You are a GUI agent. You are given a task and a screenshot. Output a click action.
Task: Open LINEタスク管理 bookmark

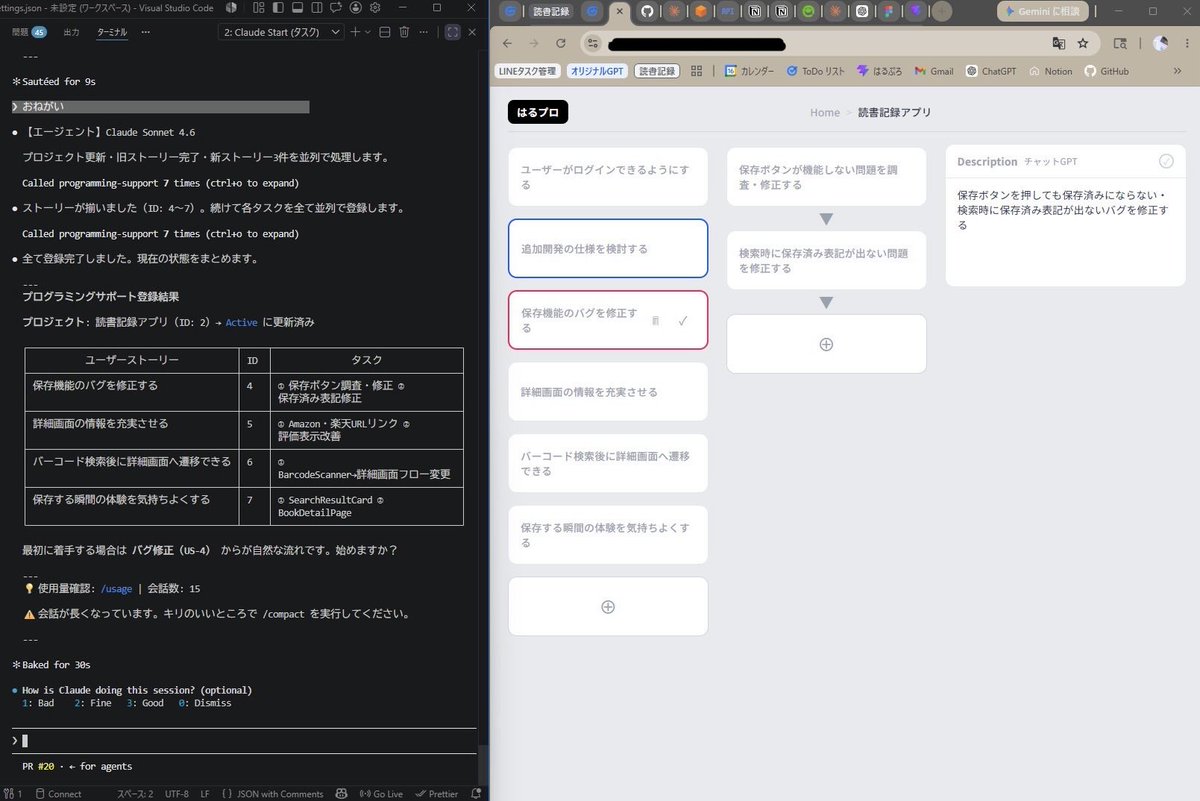[527, 71]
